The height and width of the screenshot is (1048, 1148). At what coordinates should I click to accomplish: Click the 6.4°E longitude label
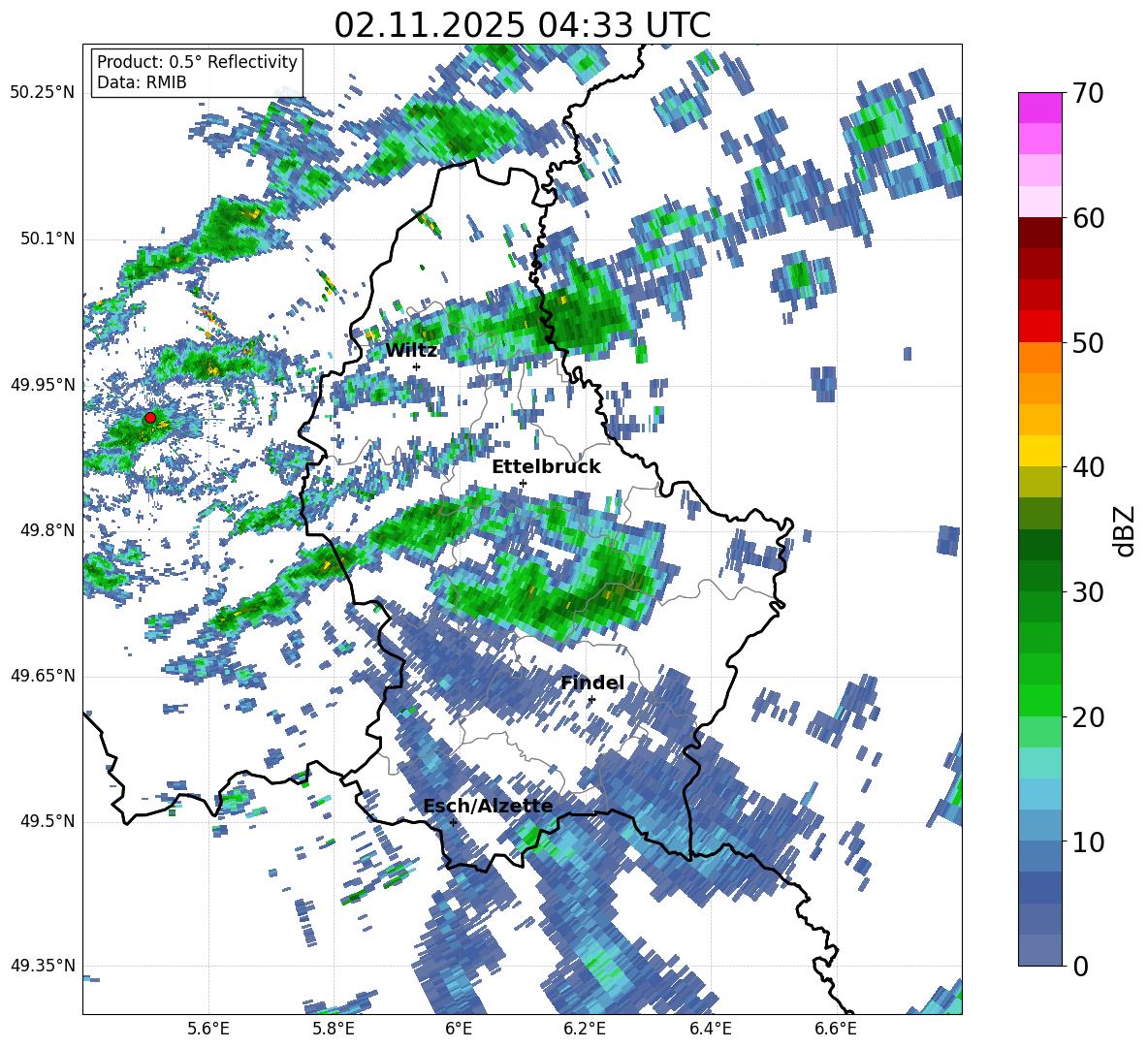(x=710, y=1029)
